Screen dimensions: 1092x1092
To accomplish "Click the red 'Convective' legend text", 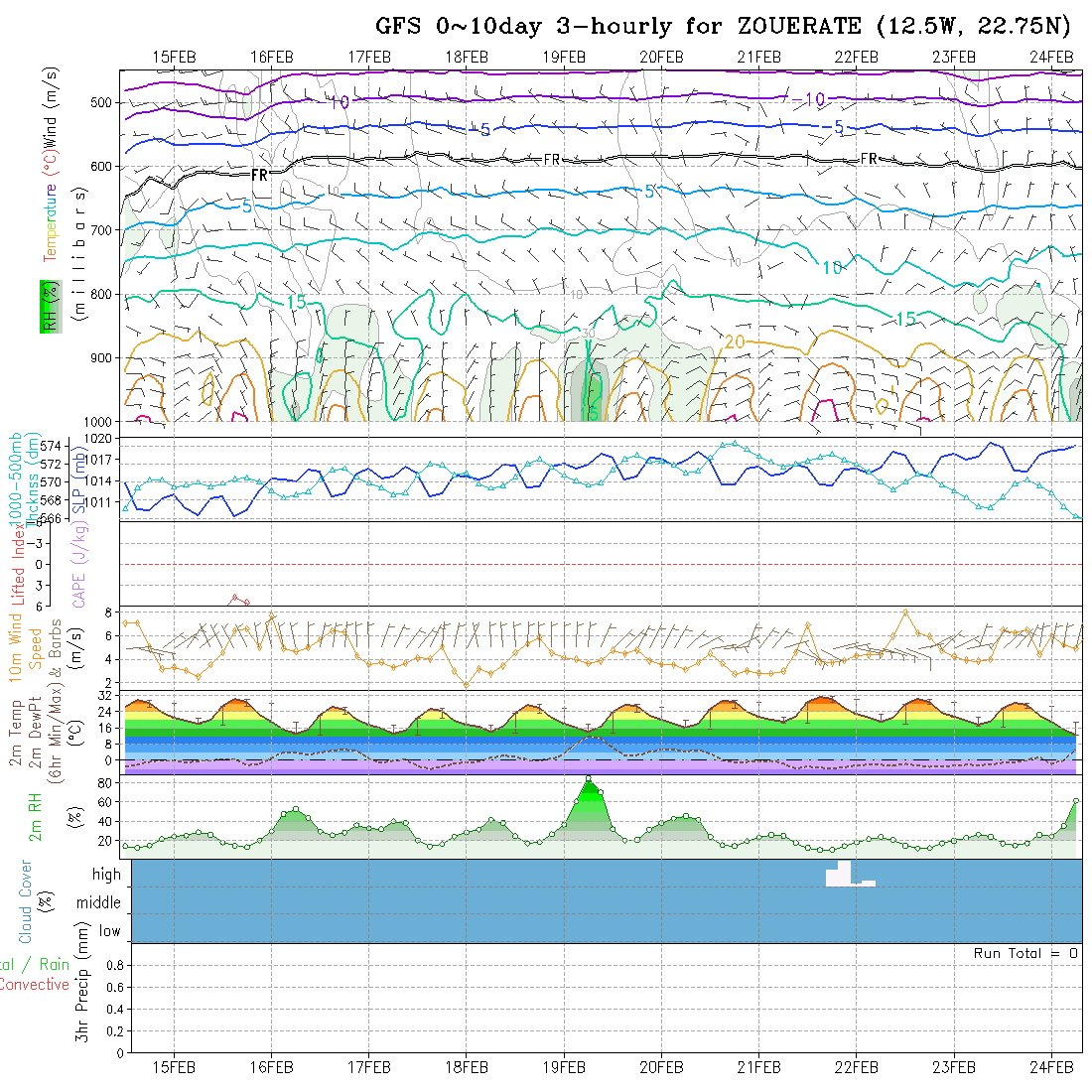I will pos(35,985).
